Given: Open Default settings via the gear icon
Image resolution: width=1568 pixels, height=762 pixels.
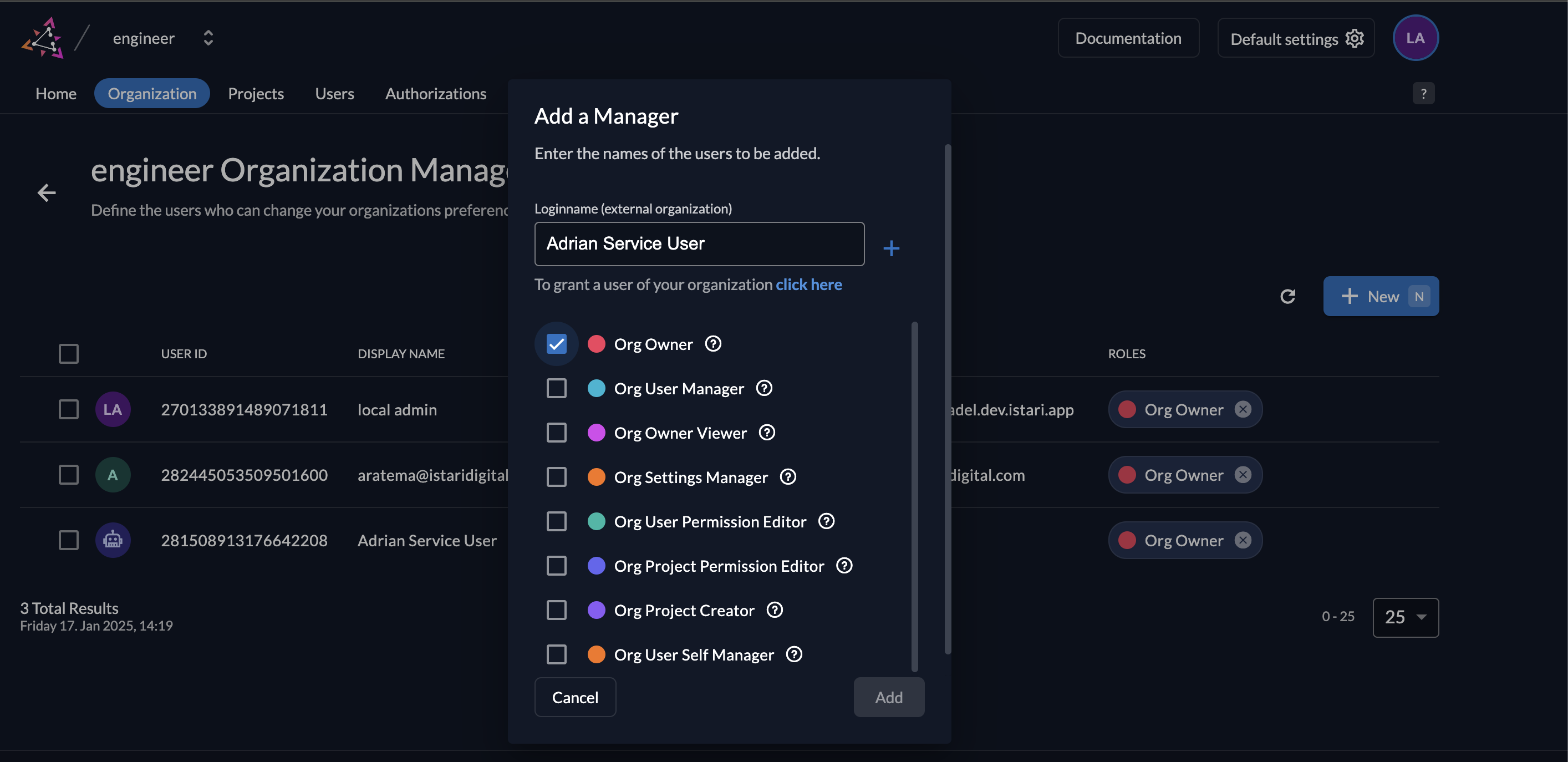Looking at the screenshot, I should coord(1355,38).
